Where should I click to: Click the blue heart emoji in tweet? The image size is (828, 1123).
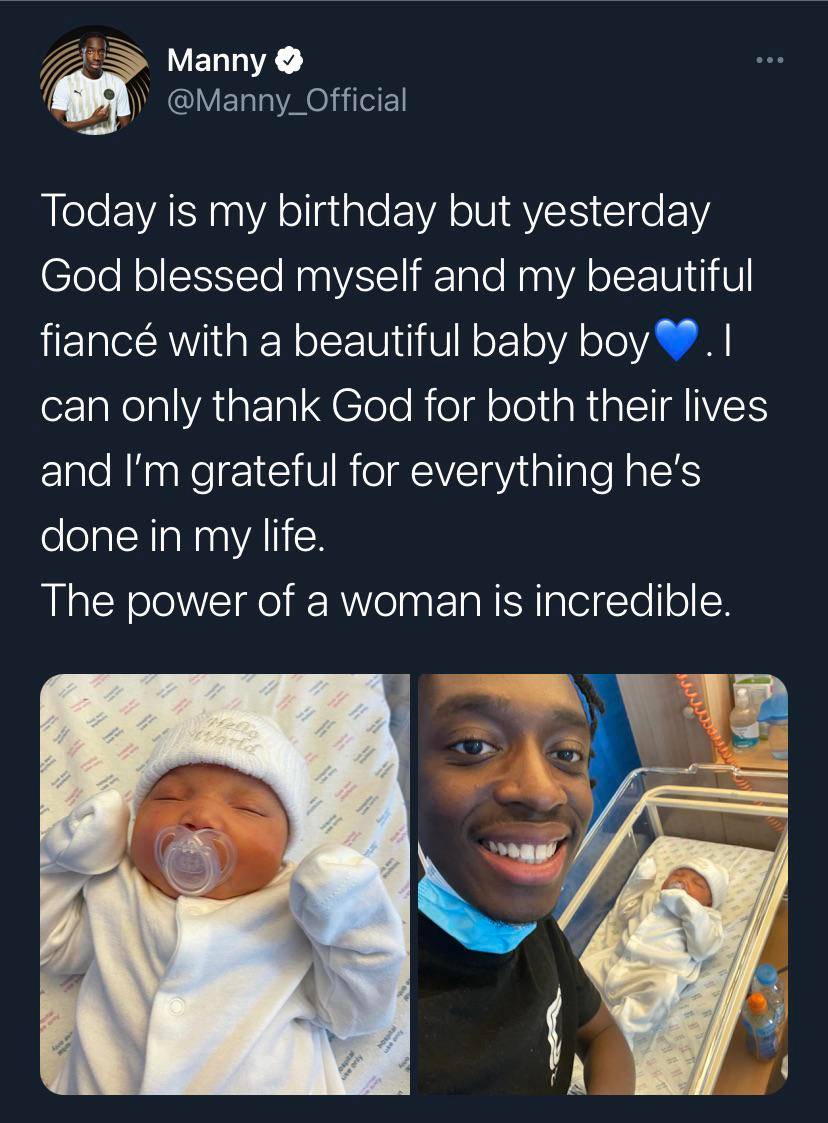coord(675,341)
